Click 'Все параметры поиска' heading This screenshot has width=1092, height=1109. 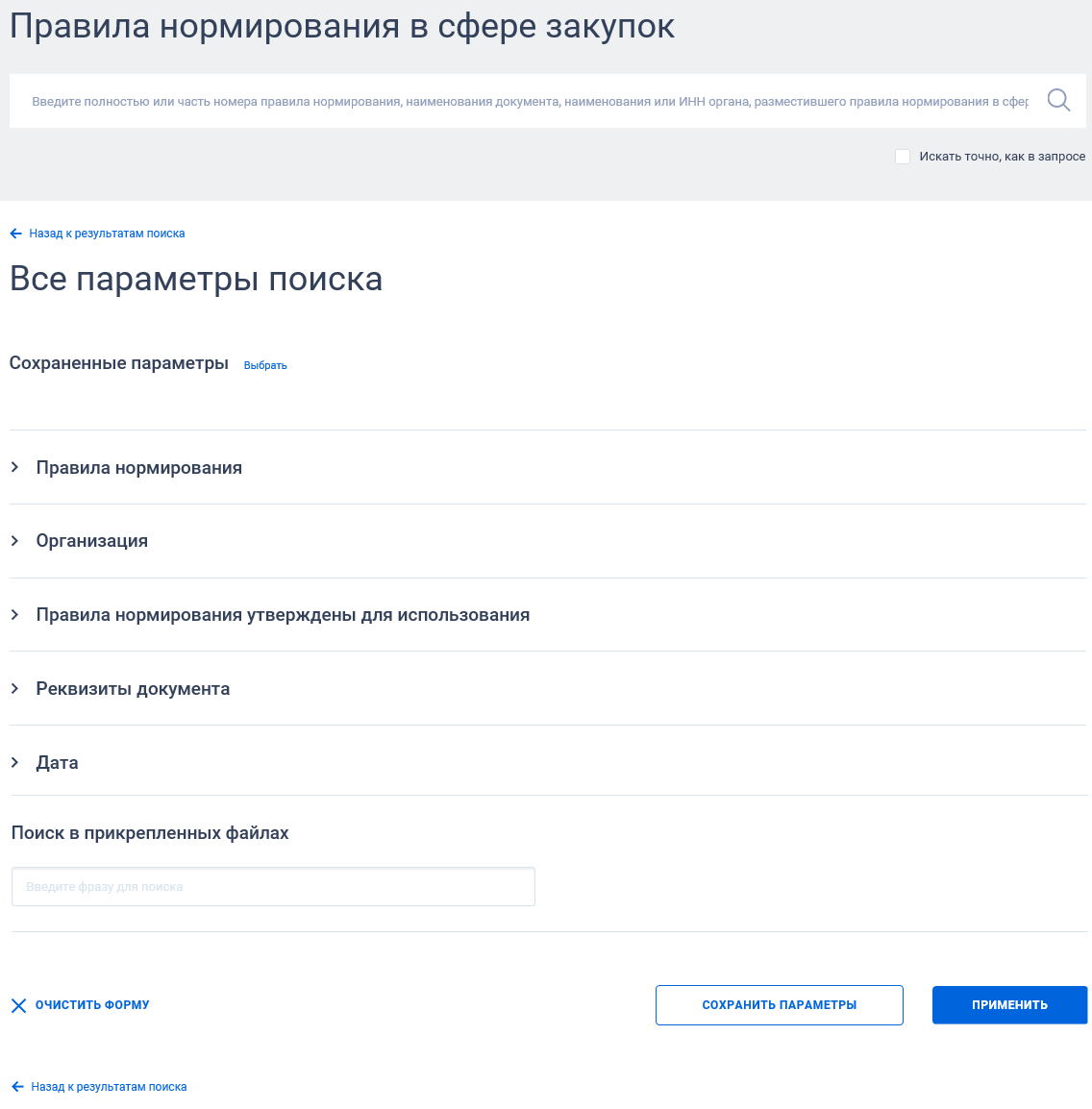click(196, 279)
